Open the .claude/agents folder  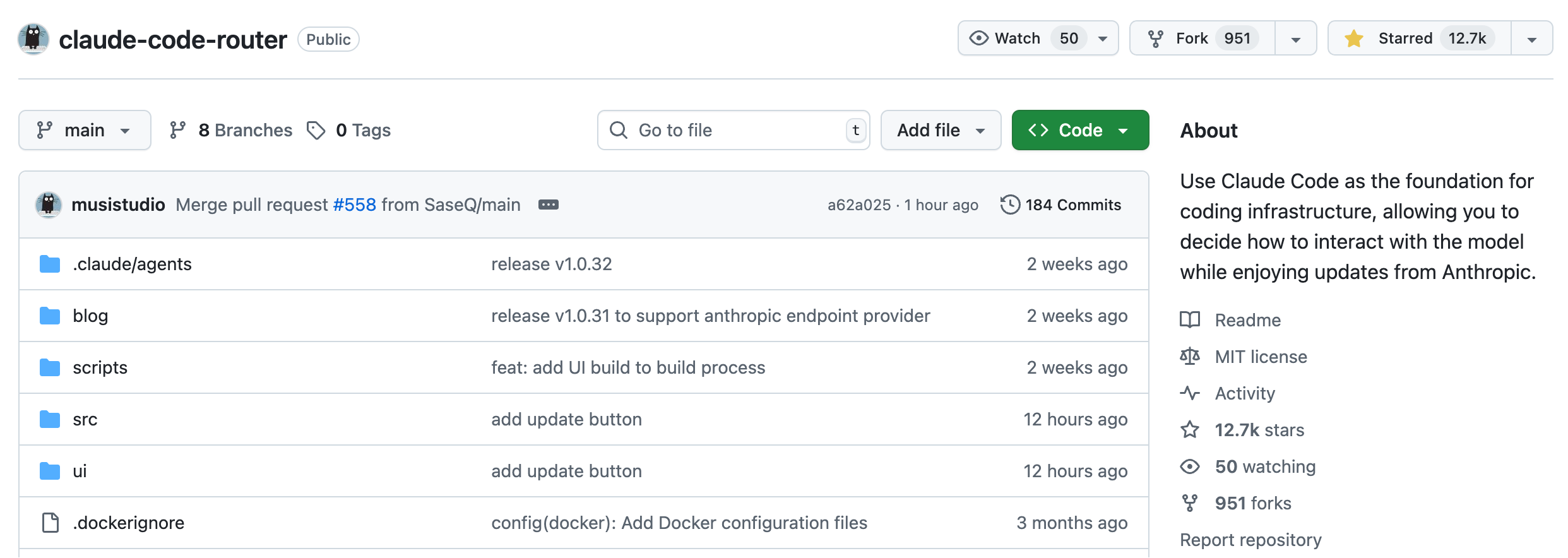(x=132, y=264)
